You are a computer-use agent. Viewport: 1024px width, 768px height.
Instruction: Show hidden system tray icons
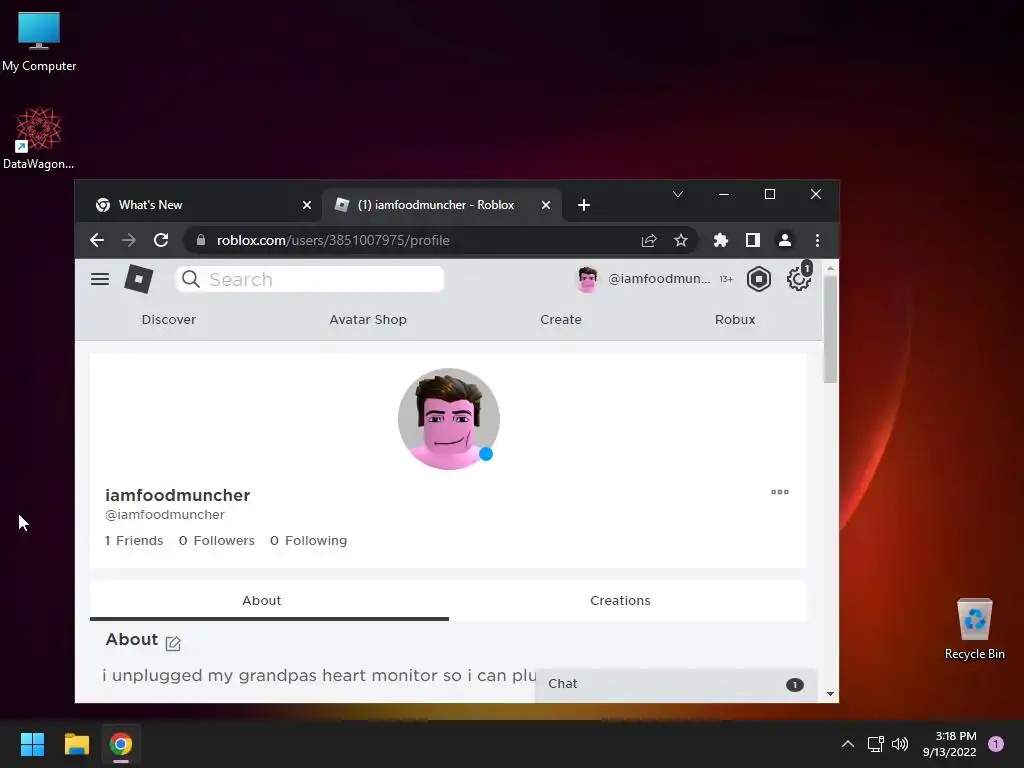(x=848, y=744)
